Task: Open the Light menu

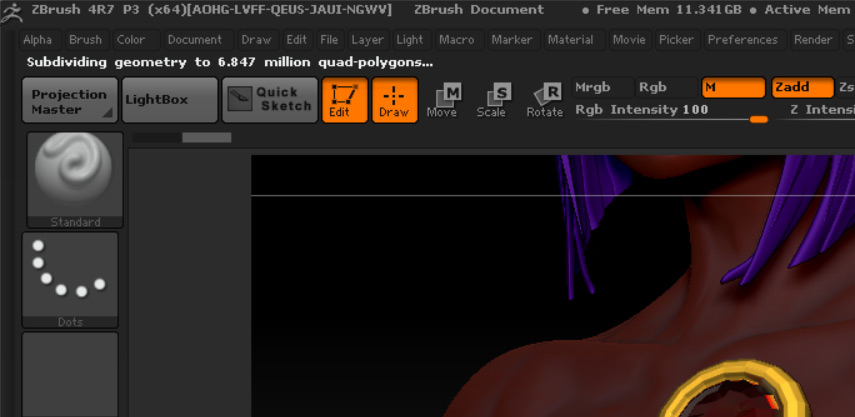Action: coord(410,40)
